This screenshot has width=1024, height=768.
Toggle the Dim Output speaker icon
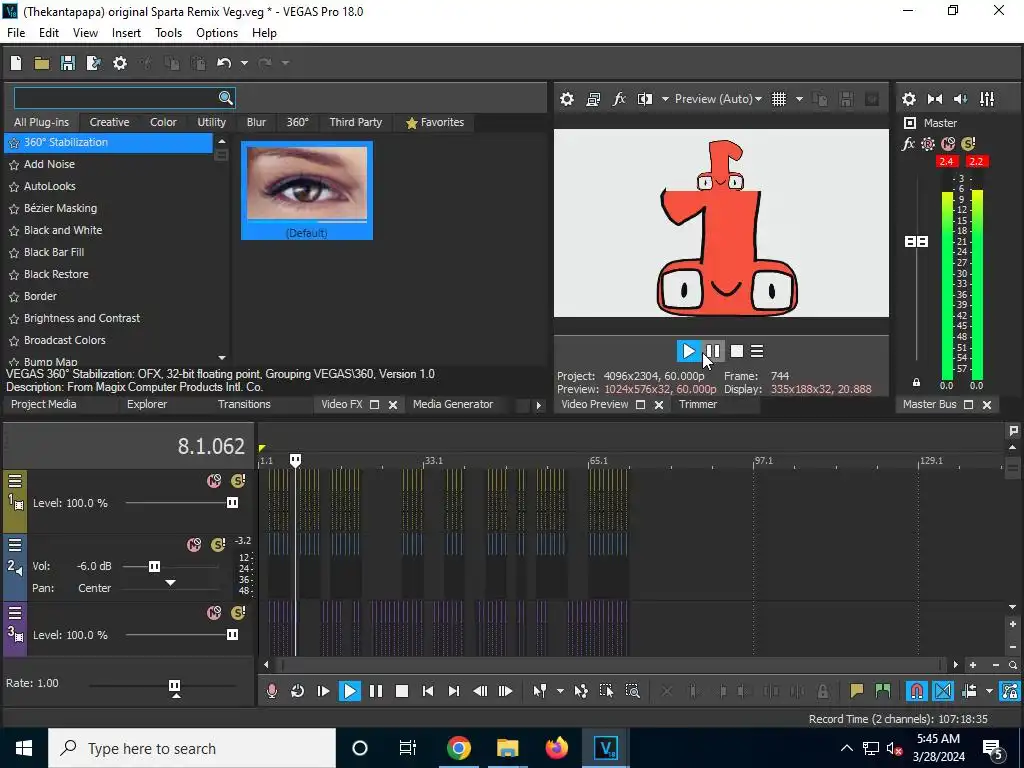961,99
